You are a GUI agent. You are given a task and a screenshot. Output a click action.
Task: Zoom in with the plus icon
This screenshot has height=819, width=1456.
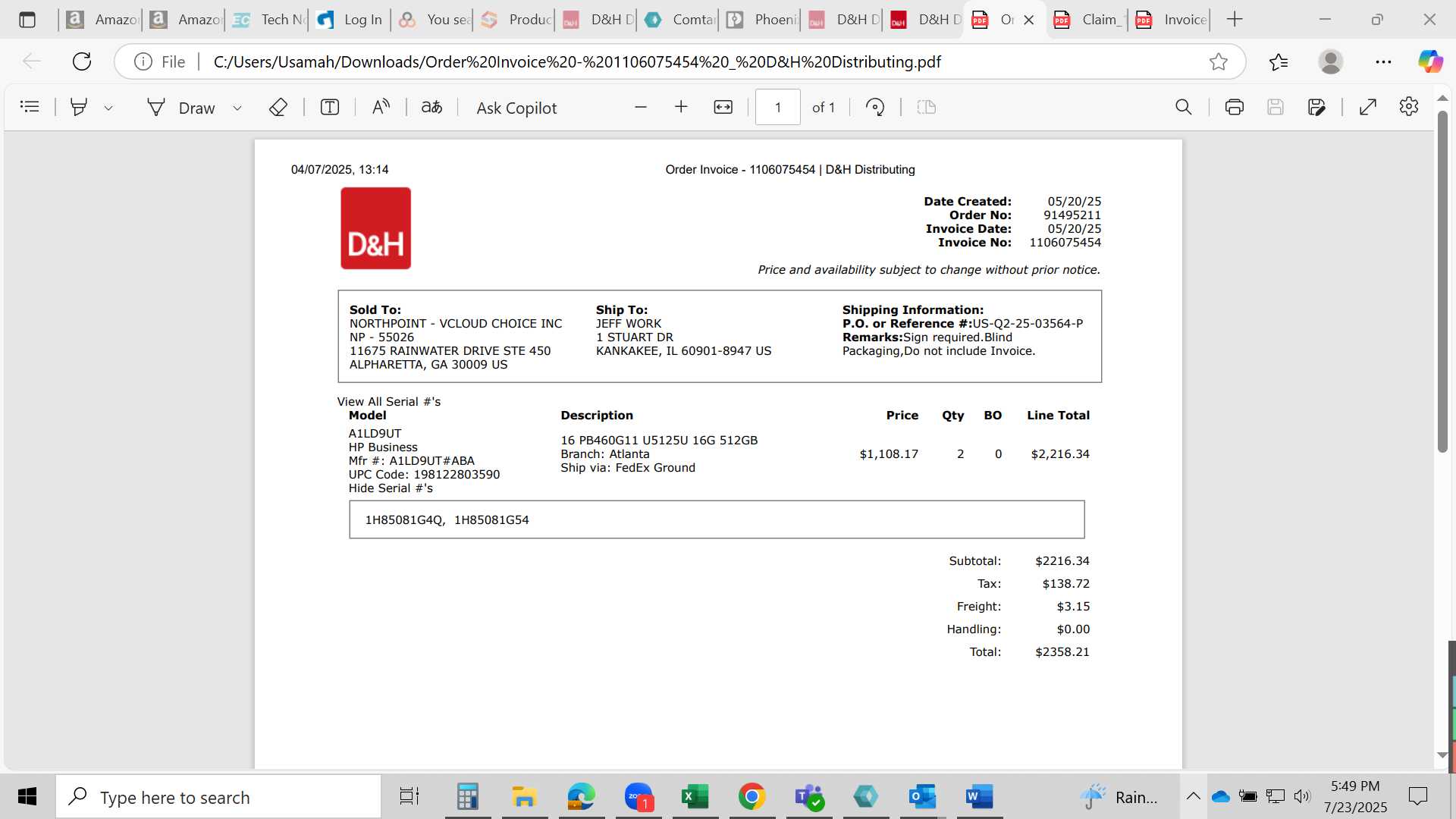point(681,107)
